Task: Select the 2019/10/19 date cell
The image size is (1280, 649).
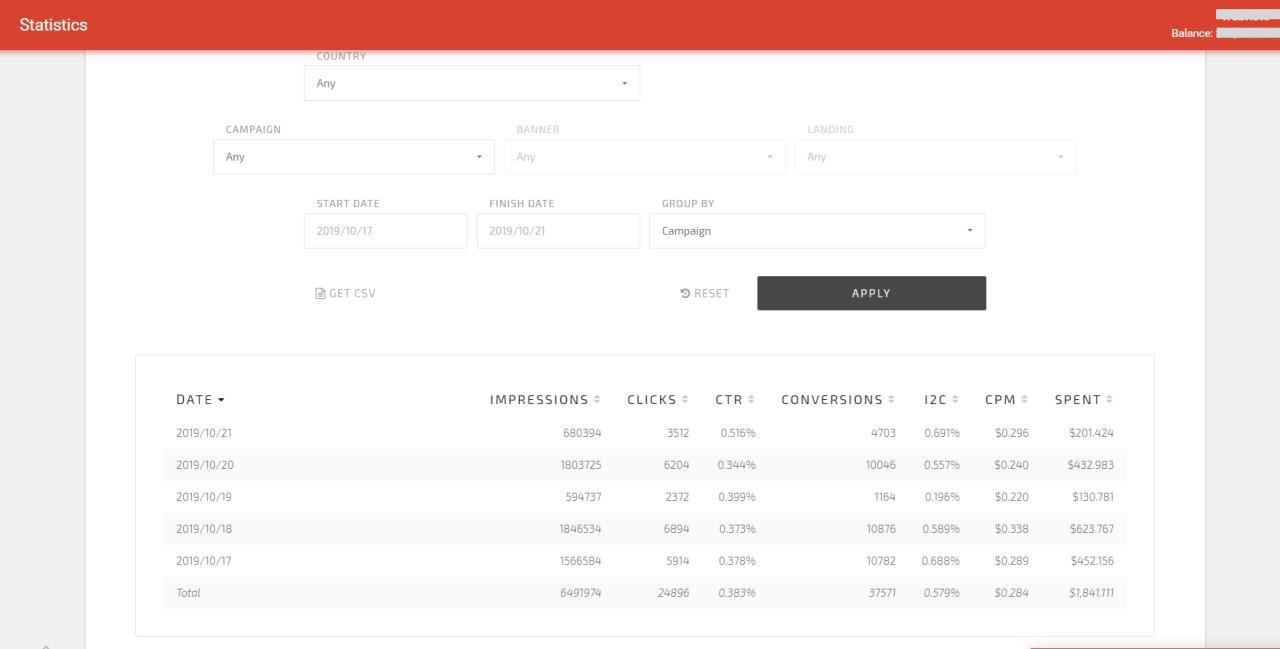Action: pyautogui.click(x=204, y=497)
